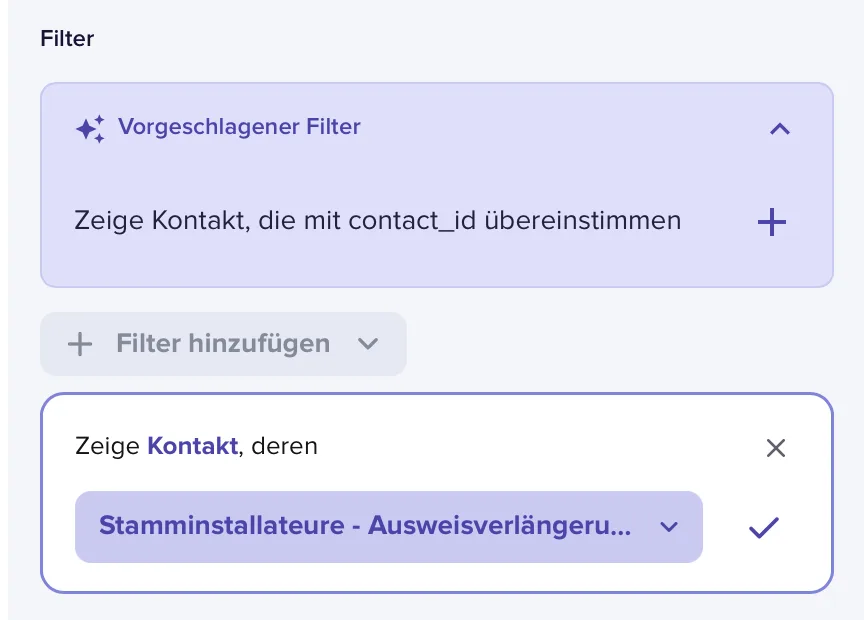Open the Stamminstallateure - Ausweisverlängeru... dropdown

click(x=388, y=526)
